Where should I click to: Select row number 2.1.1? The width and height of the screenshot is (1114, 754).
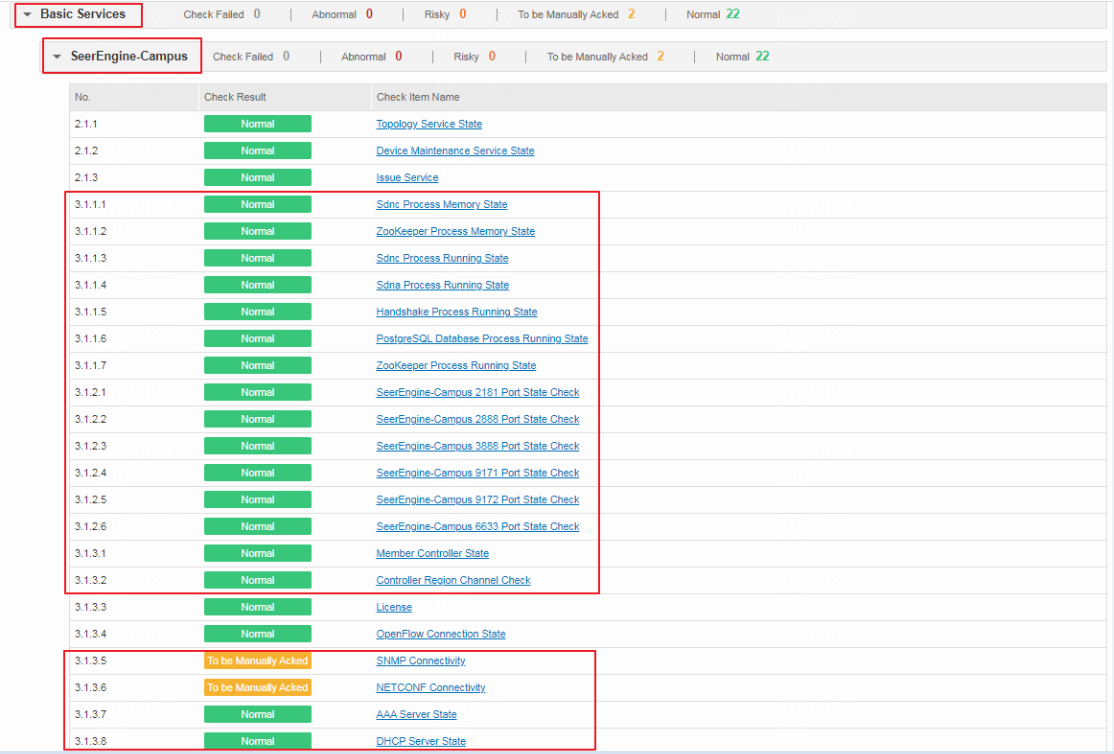click(x=86, y=124)
